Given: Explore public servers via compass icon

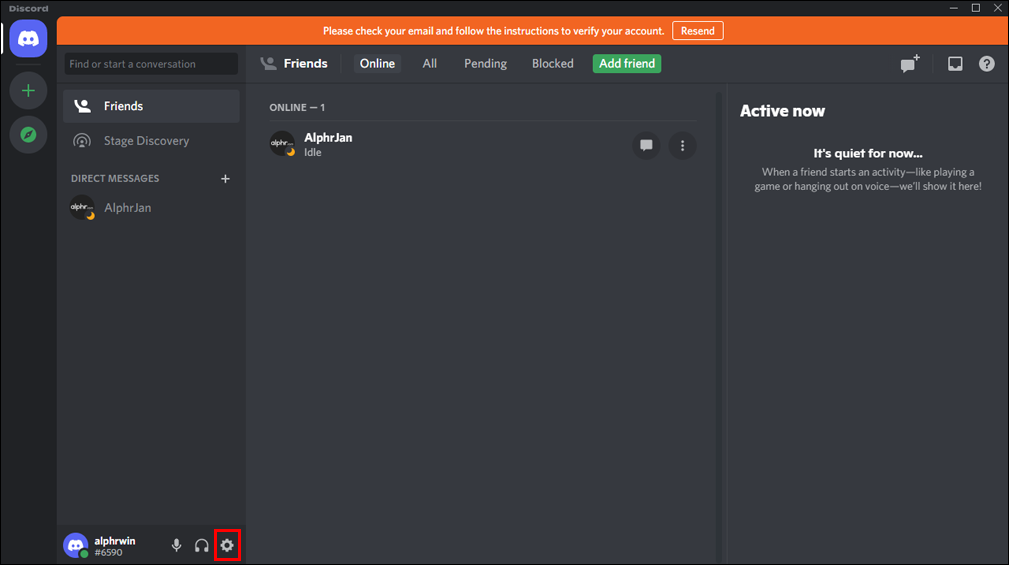Looking at the screenshot, I should coord(28,134).
